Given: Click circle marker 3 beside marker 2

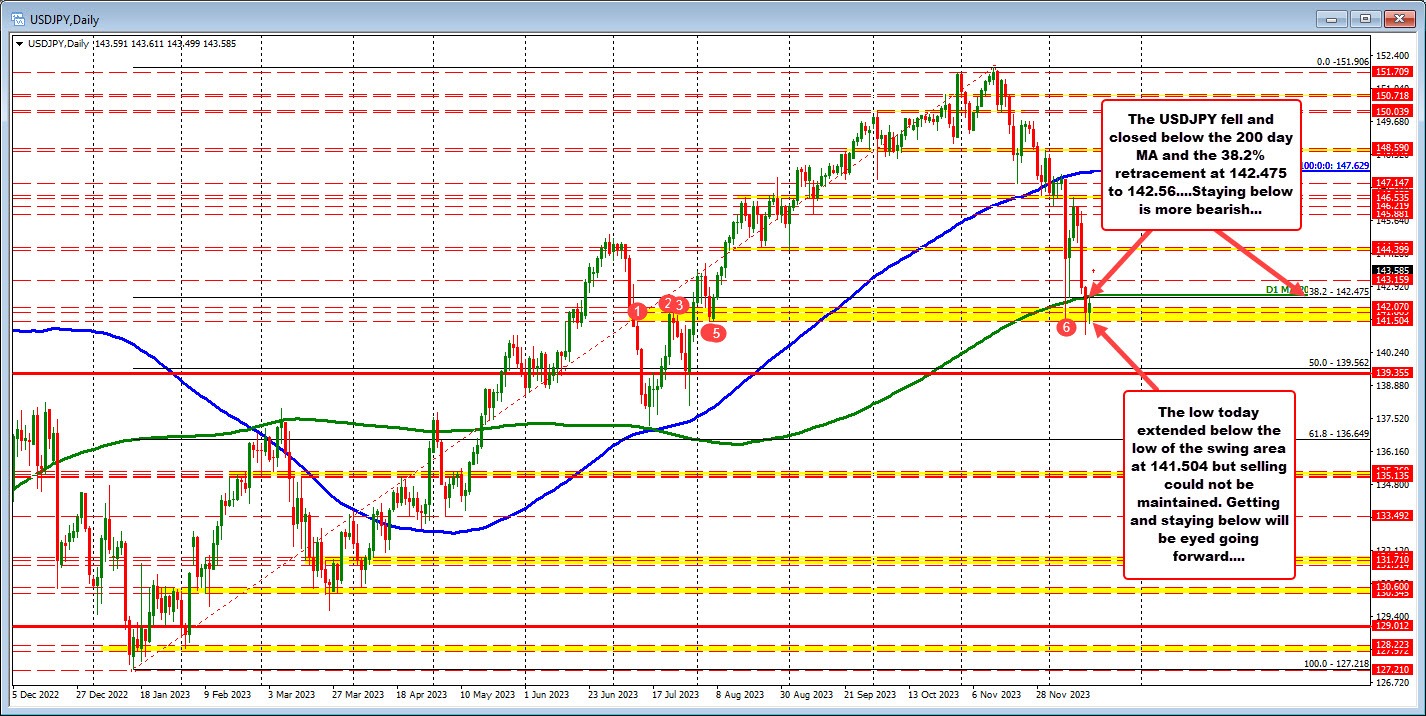Looking at the screenshot, I should pos(681,303).
